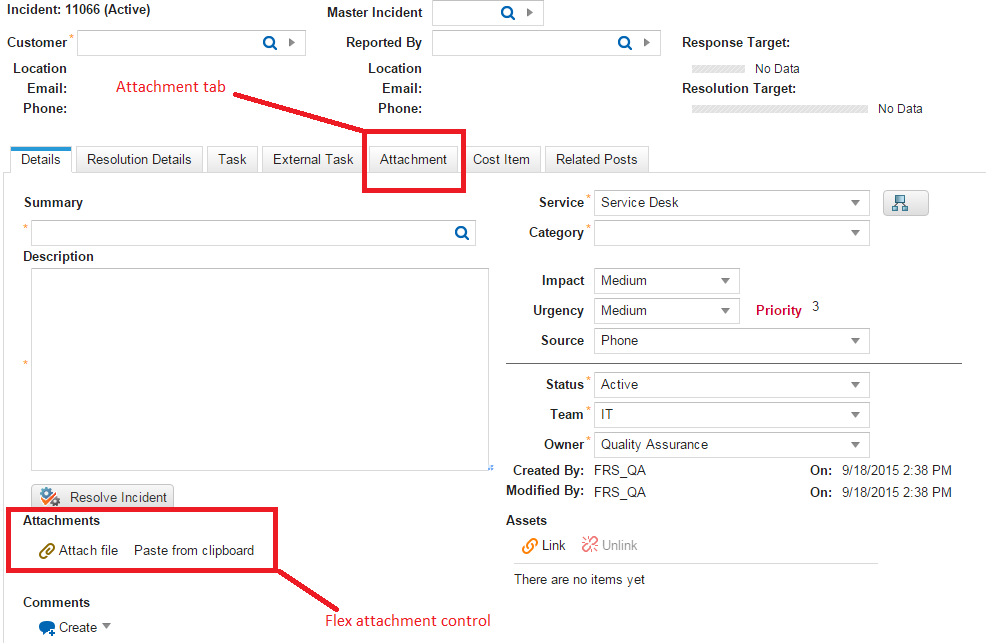Click the Resolve Incident button
986x643 pixels.
click(102, 497)
